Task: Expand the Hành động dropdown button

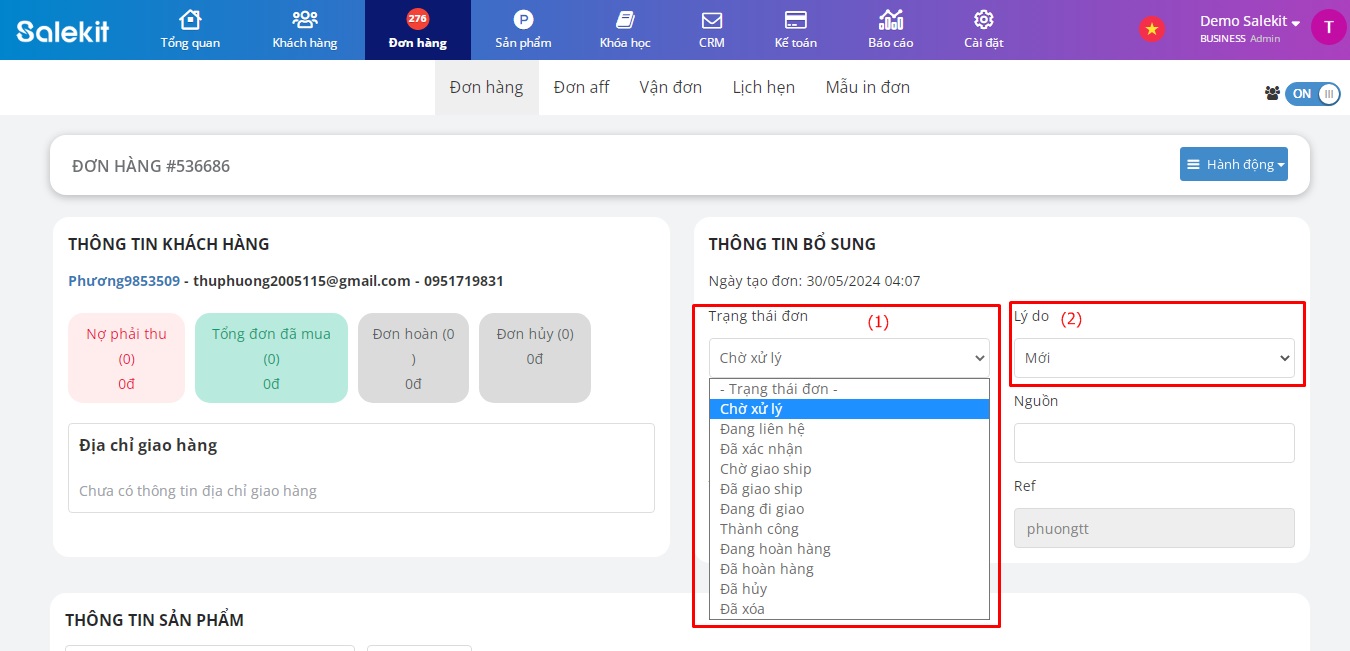Action: [1233, 165]
